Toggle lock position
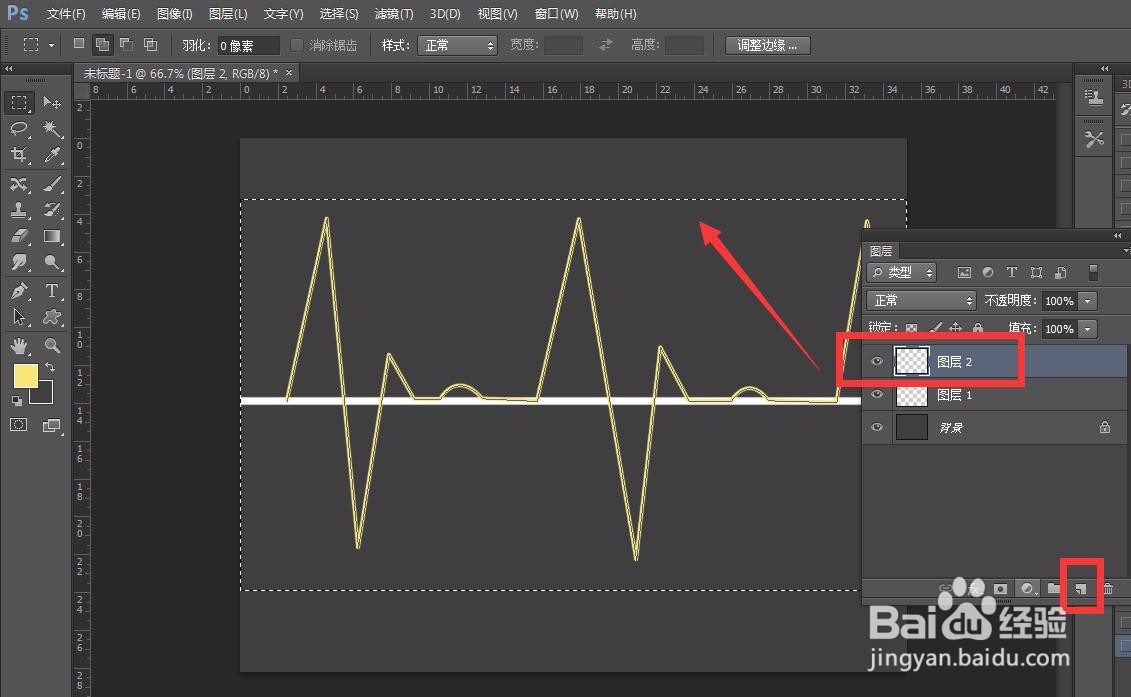The height and width of the screenshot is (697, 1131). click(956, 328)
